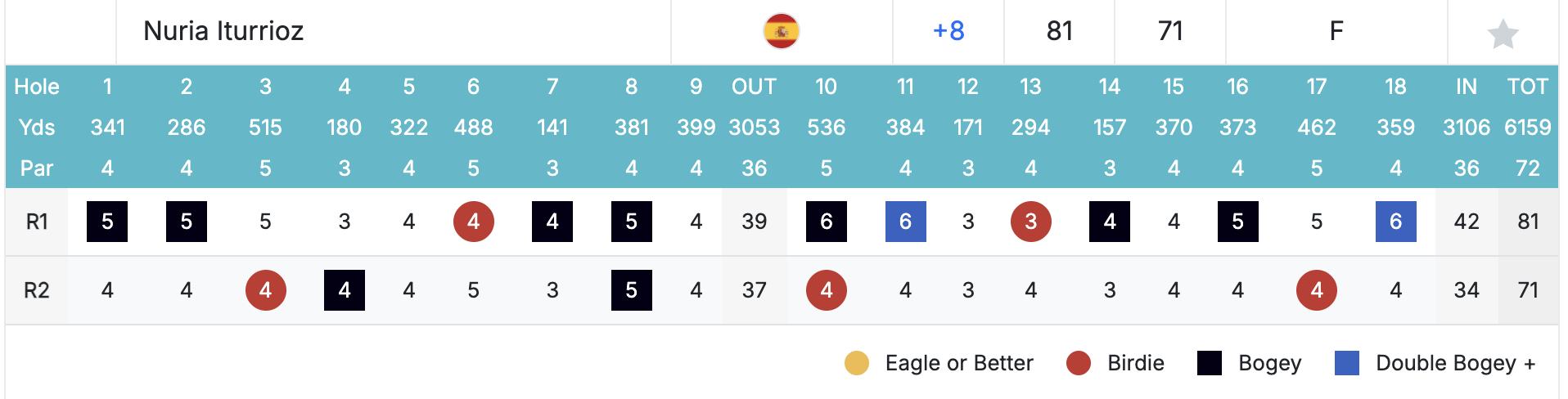Click the blue Double Bogey legend square
Screen dimensions: 1568x399
pos(1346,363)
